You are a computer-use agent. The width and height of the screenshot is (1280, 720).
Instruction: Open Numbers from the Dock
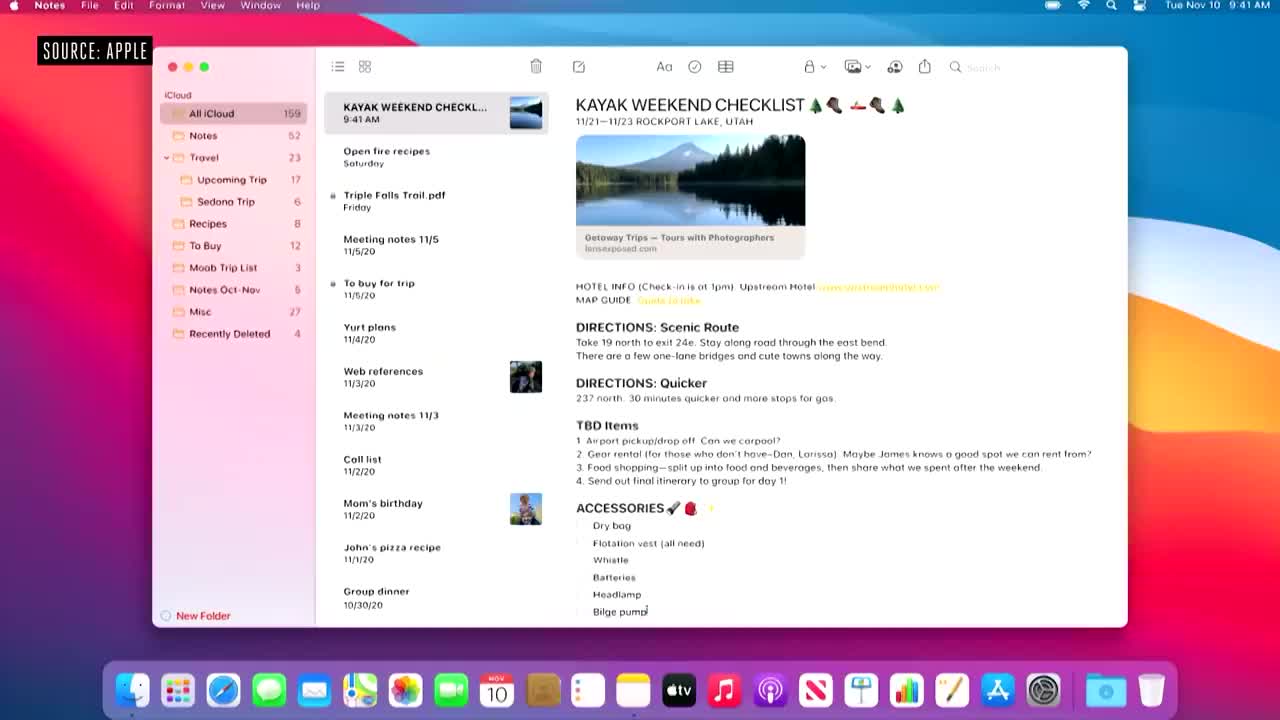[907, 690]
